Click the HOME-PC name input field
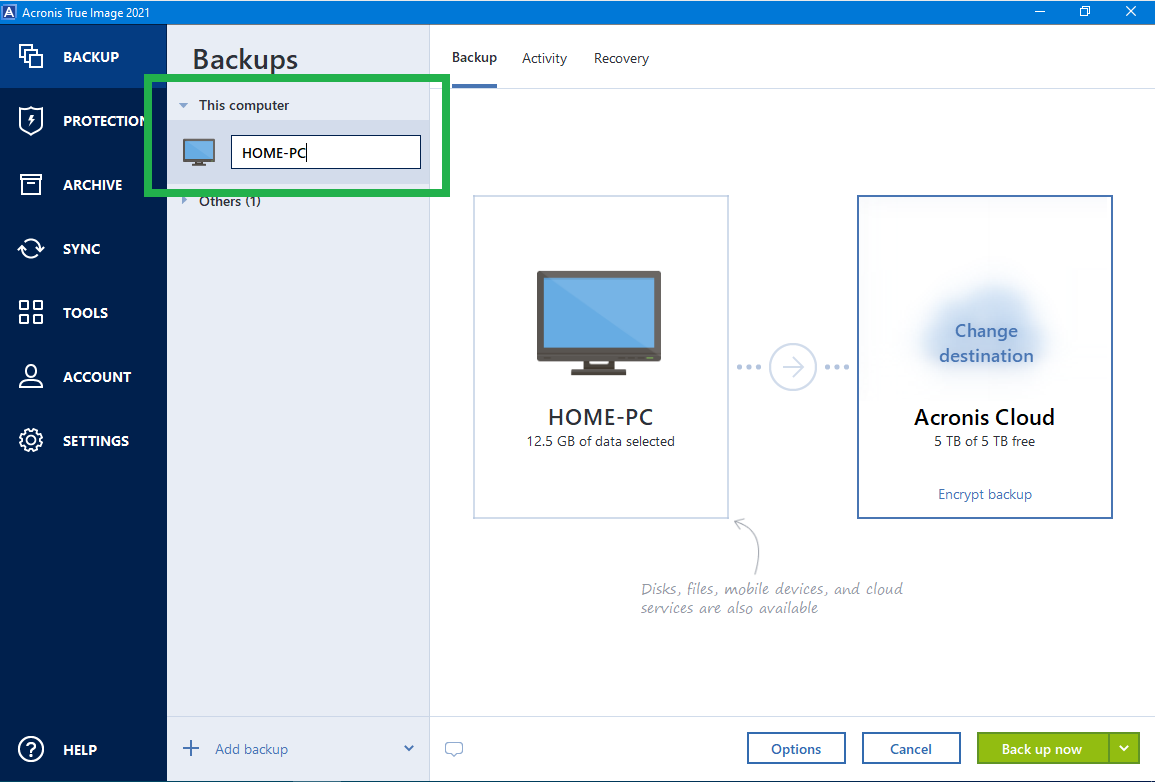This screenshot has width=1155, height=782. 325,151
